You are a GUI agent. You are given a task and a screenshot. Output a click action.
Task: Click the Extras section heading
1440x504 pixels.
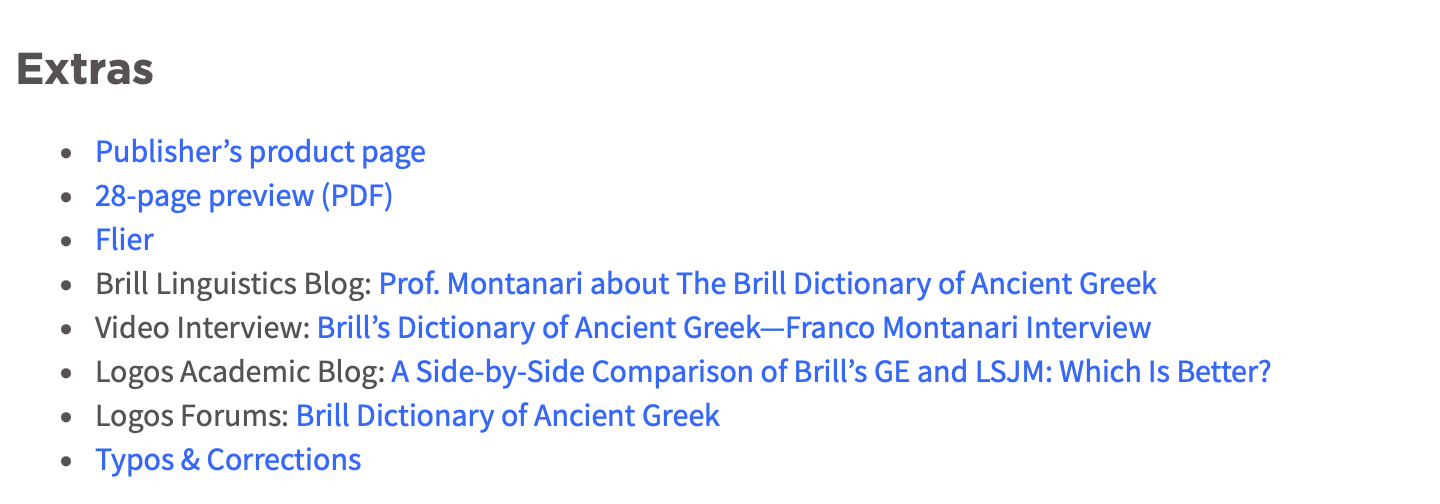[x=85, y=69]
